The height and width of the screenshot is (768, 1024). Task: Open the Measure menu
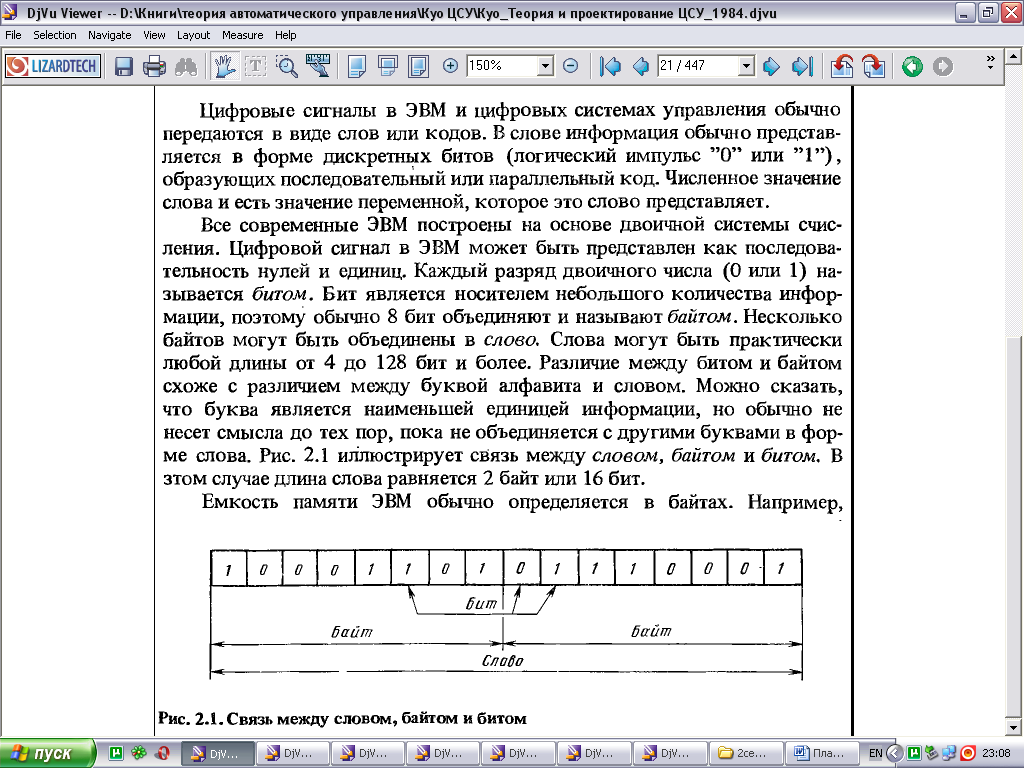242,35
